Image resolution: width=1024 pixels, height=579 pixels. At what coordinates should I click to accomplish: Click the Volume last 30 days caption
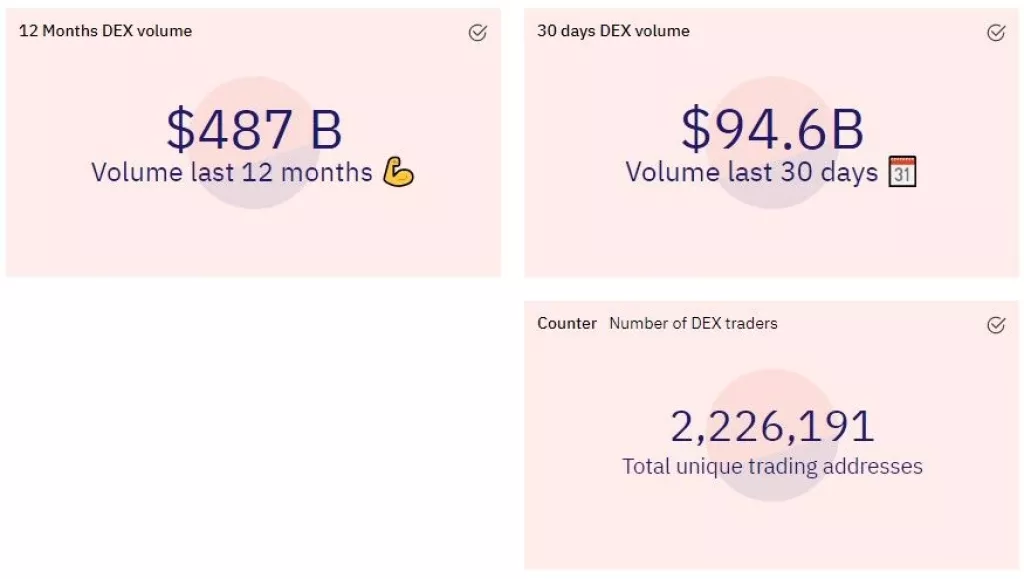pyautogui.click(x=750, y=171)
